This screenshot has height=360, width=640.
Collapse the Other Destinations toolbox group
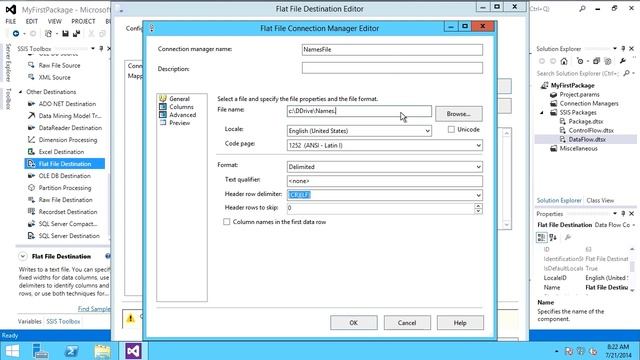20,92
